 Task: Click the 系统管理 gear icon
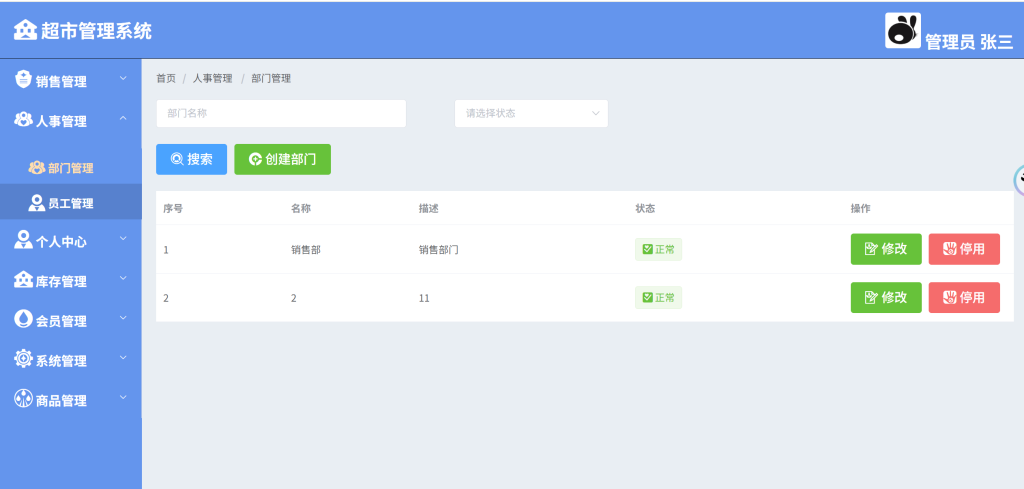pyautogui.click(x=23, y=360)
